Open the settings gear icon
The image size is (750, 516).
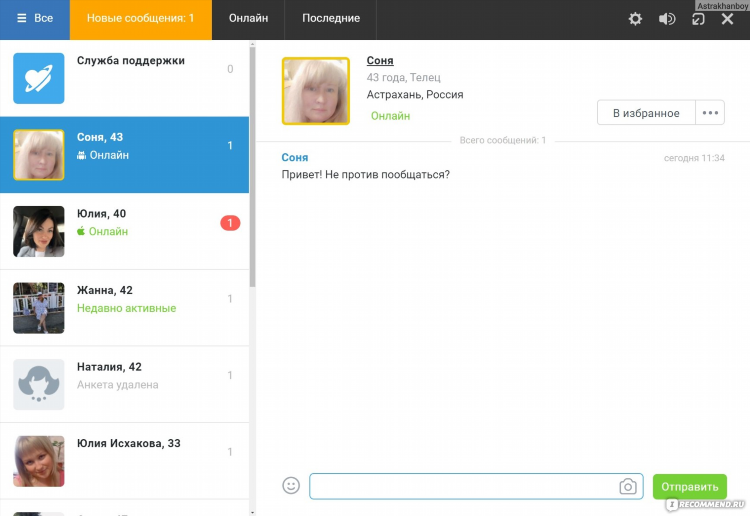635,19
